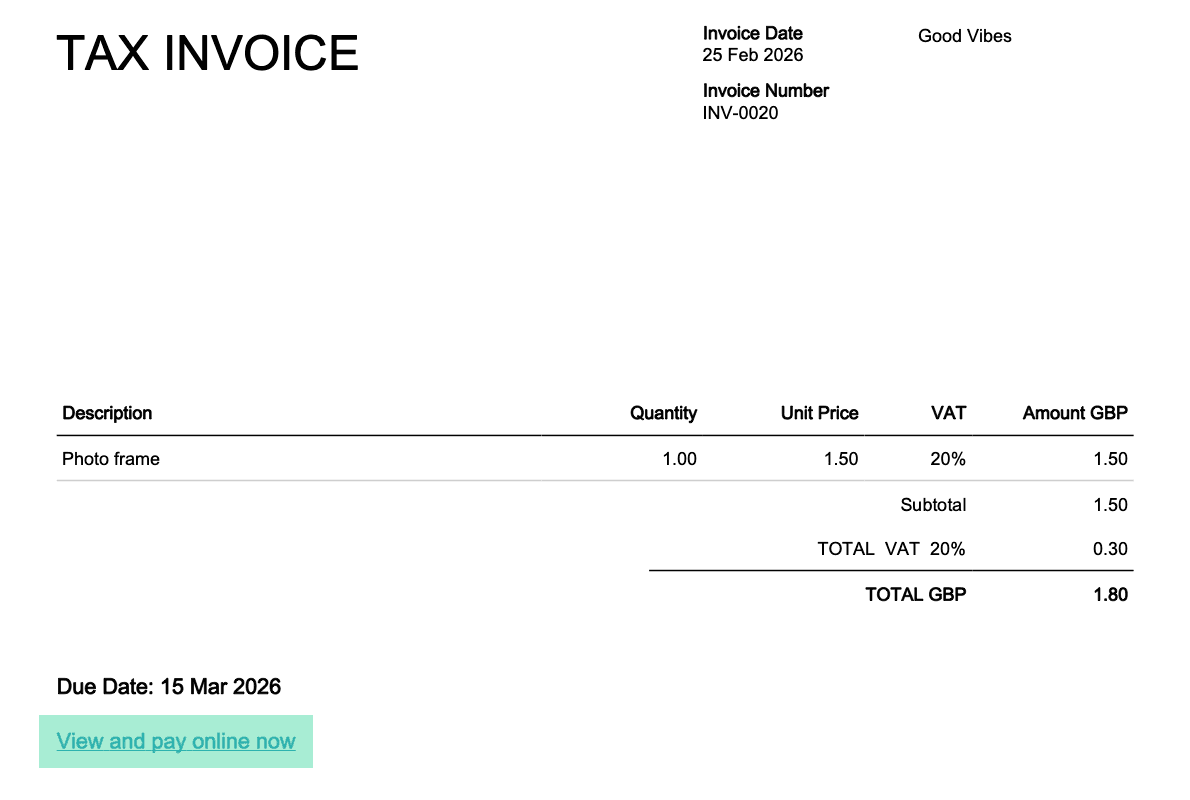Click the 0.30 VAT amount
This screenshot has height=800, width=1190.
click(1110, 549)
